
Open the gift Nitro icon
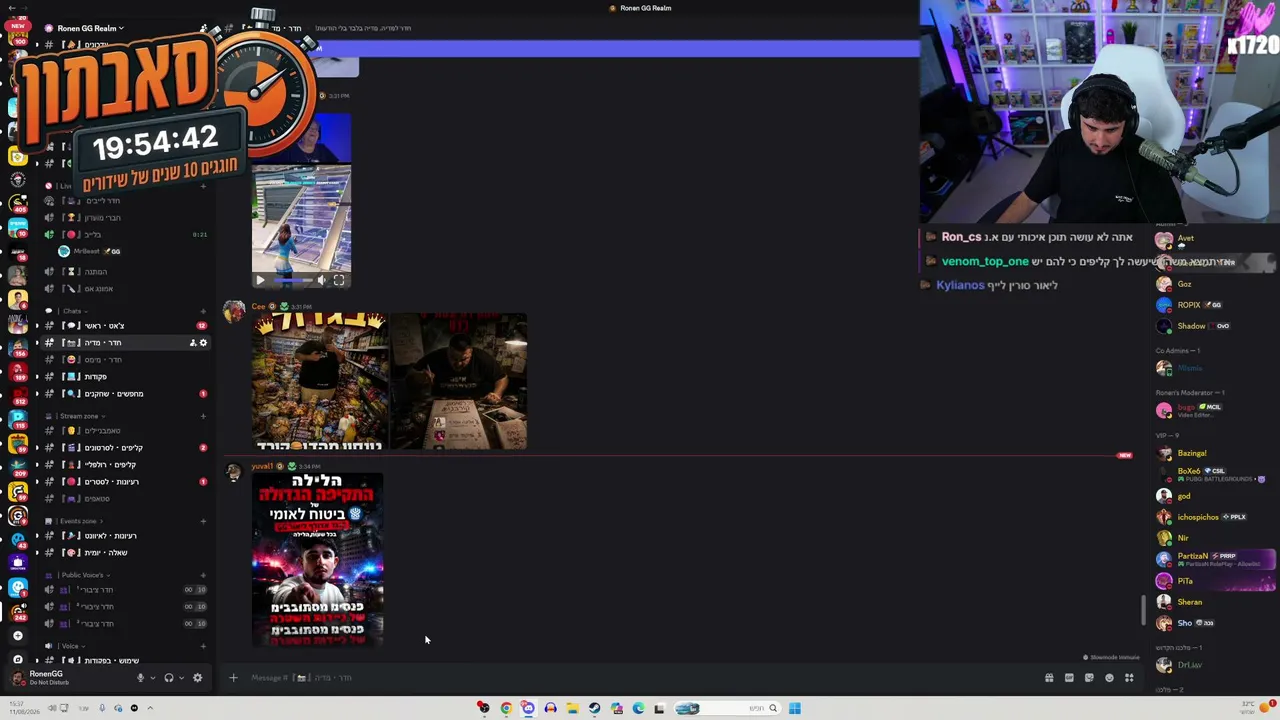point(1049,678)
